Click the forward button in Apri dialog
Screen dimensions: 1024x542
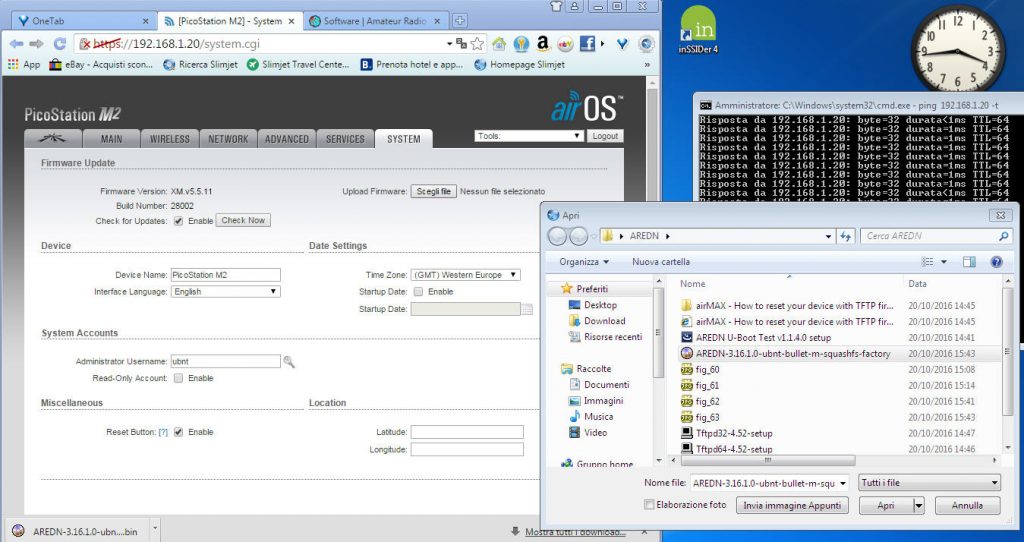579,236
